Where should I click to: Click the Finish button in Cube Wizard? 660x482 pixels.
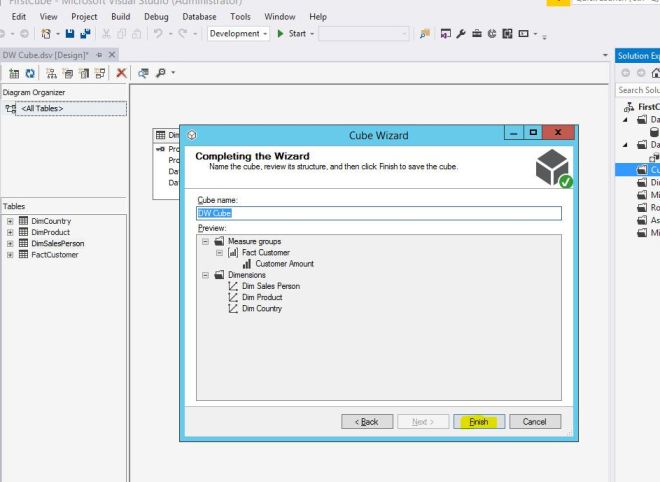[480, 422]
